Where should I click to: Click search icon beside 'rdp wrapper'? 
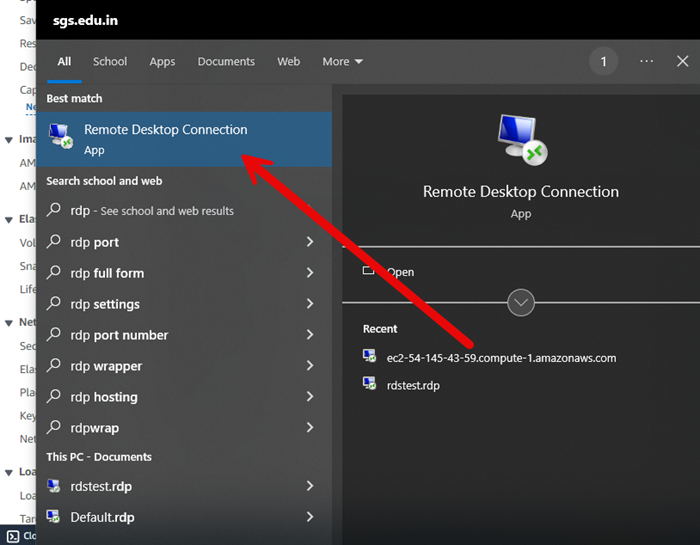pyautogui.click(x=54, y=365)
